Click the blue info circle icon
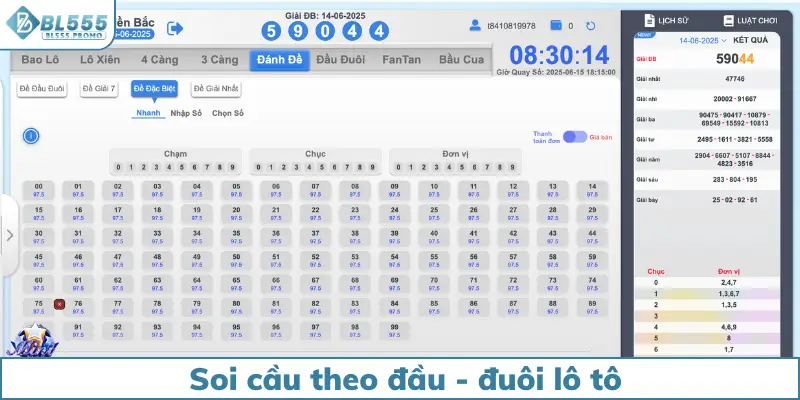This screenshot has height=400, width=800. pos(30,136)
